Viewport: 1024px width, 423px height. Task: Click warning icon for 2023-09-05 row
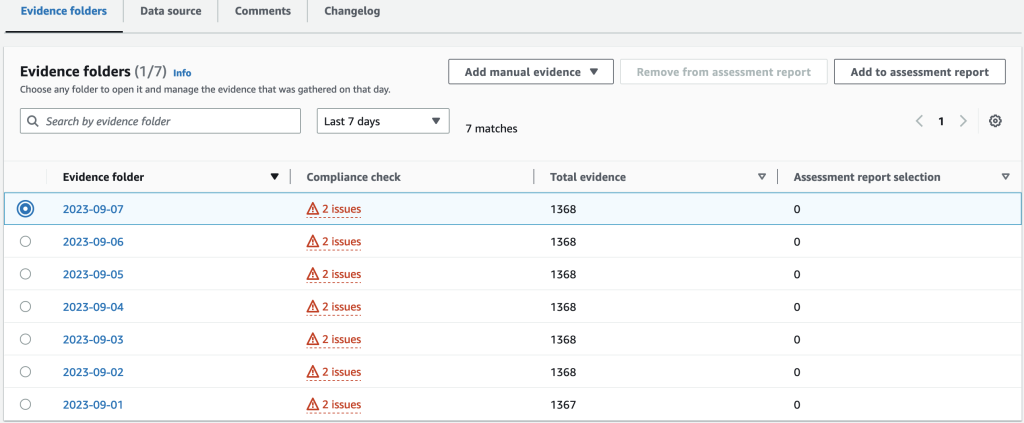click(313, 274)
